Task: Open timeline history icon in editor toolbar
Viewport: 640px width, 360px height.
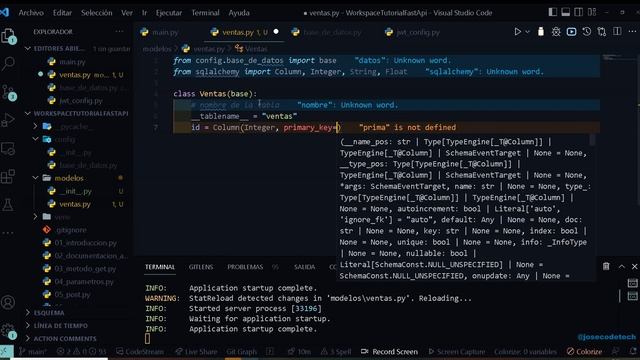Action: pyautogui.click(x=587, y=32)
